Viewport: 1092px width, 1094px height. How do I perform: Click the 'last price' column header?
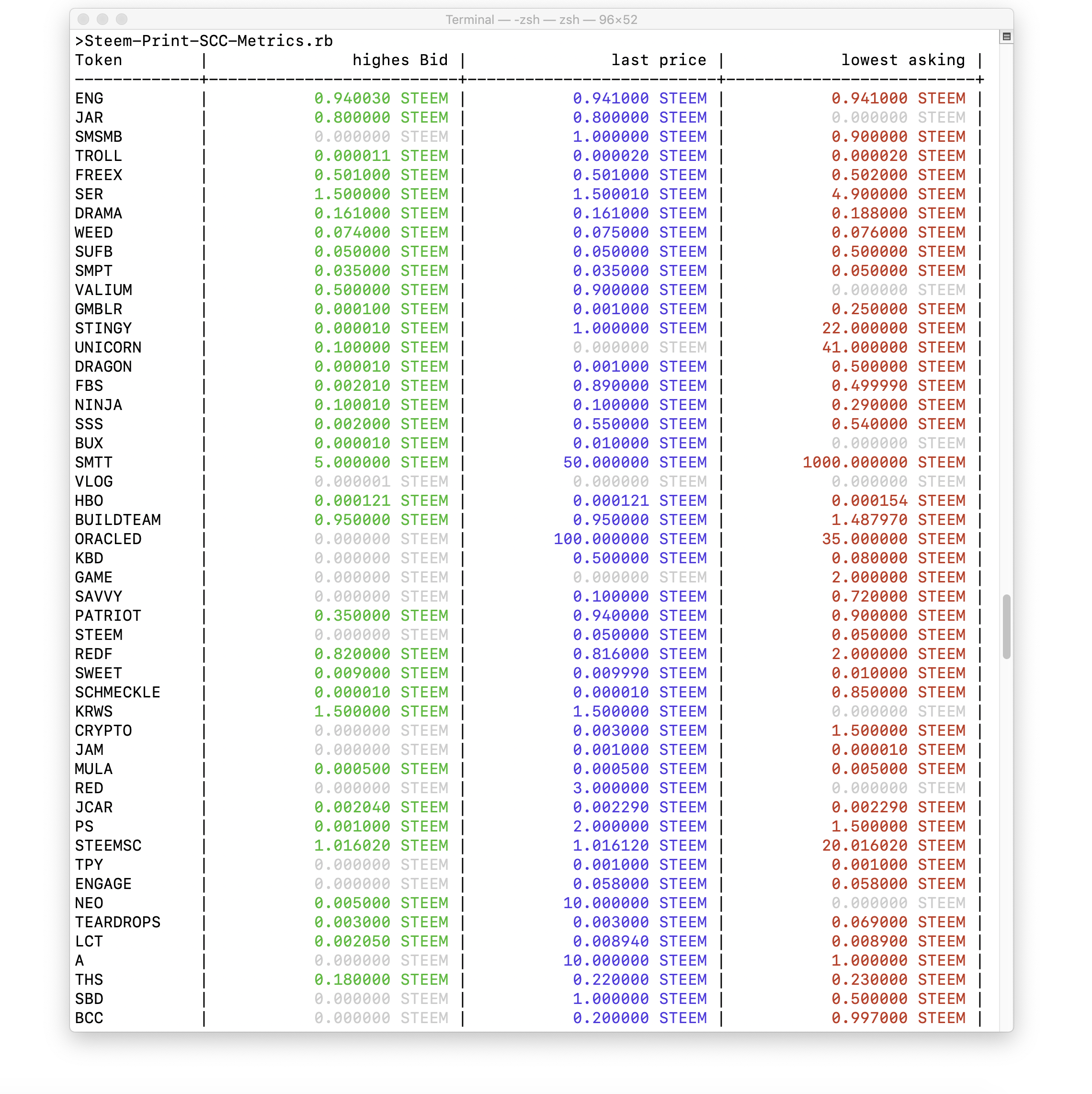point(659,60)
